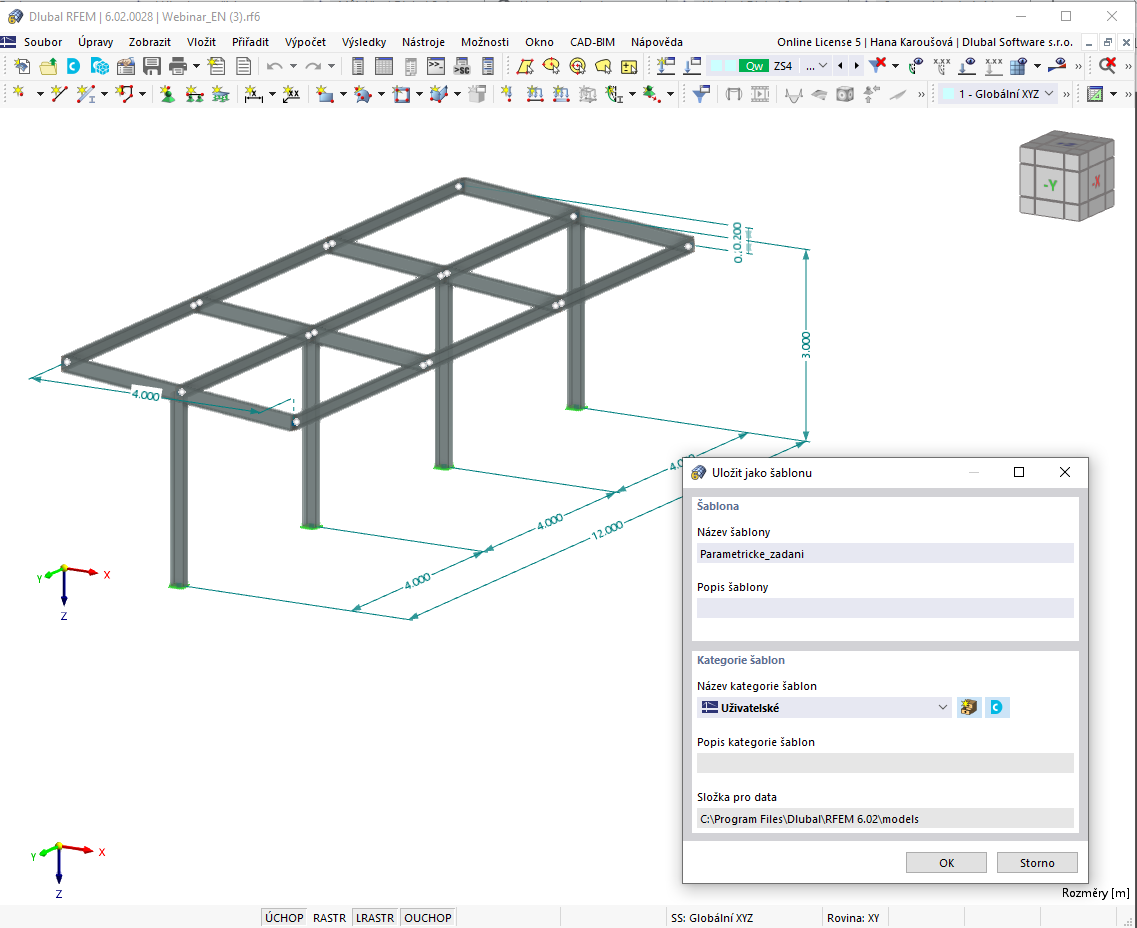Open the Úpravy menu
Image resolution: width=1137 pixels, height=928 pixels.
(x=96, y=42)
